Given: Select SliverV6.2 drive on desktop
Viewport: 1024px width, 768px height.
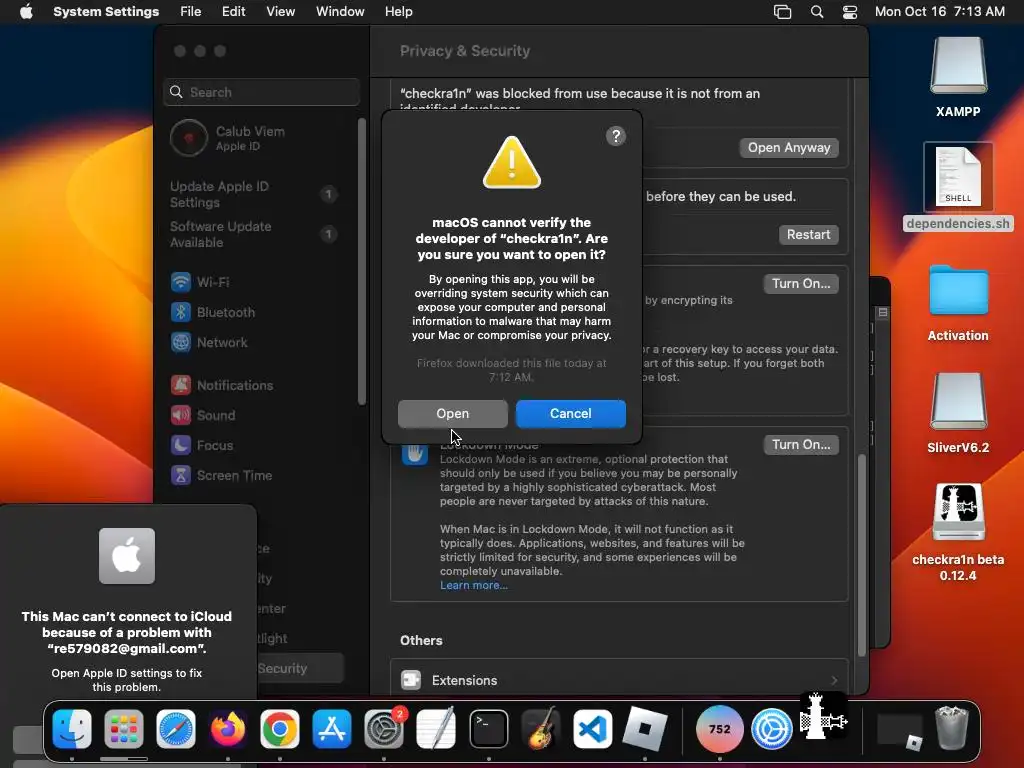Looking at the screenshot, I should (x=958, y=413).
